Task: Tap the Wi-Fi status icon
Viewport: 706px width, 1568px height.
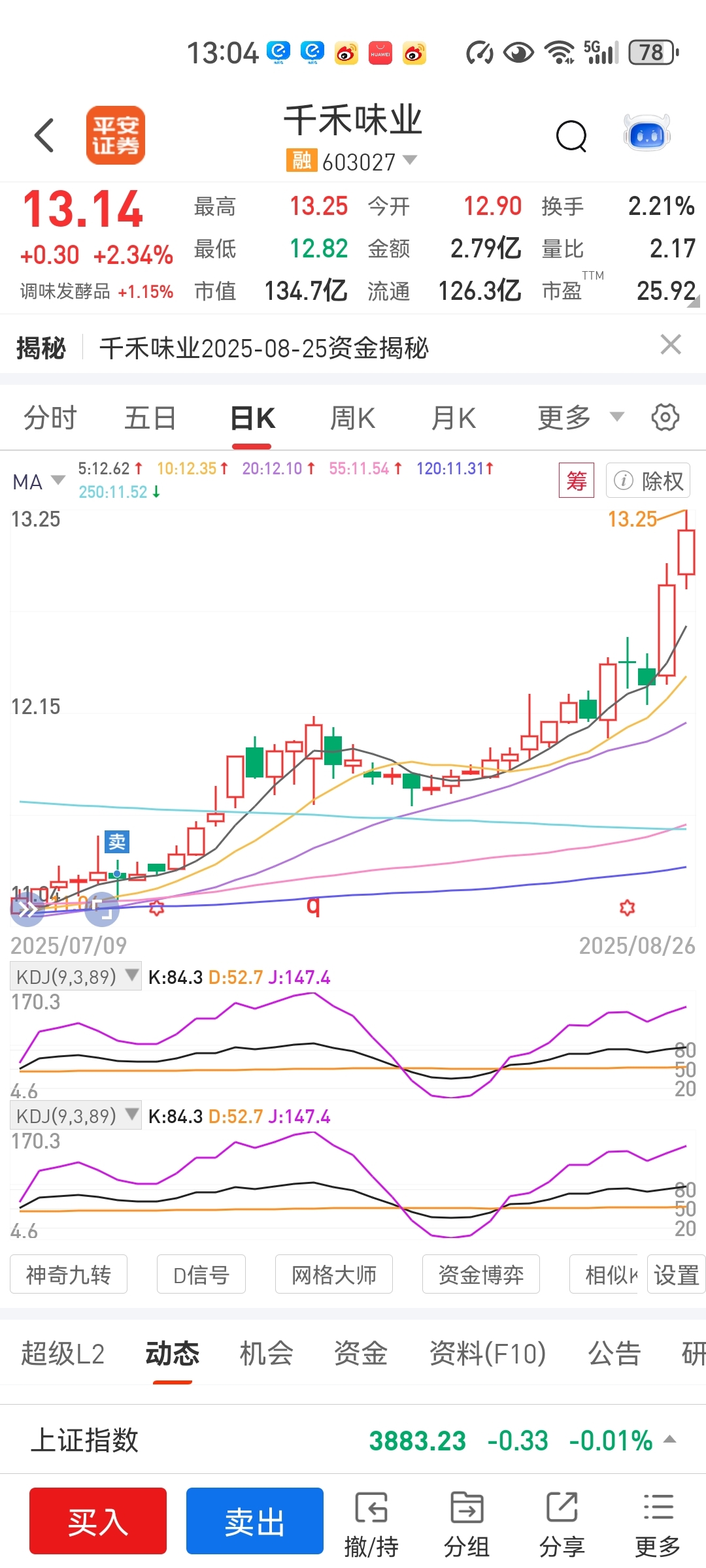Action: click(560, 52)
